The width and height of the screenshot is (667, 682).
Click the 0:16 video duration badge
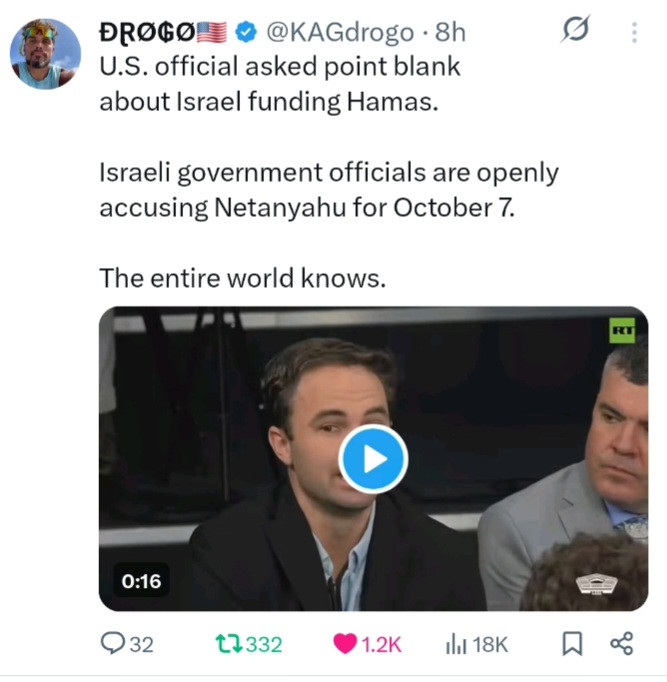141,581
